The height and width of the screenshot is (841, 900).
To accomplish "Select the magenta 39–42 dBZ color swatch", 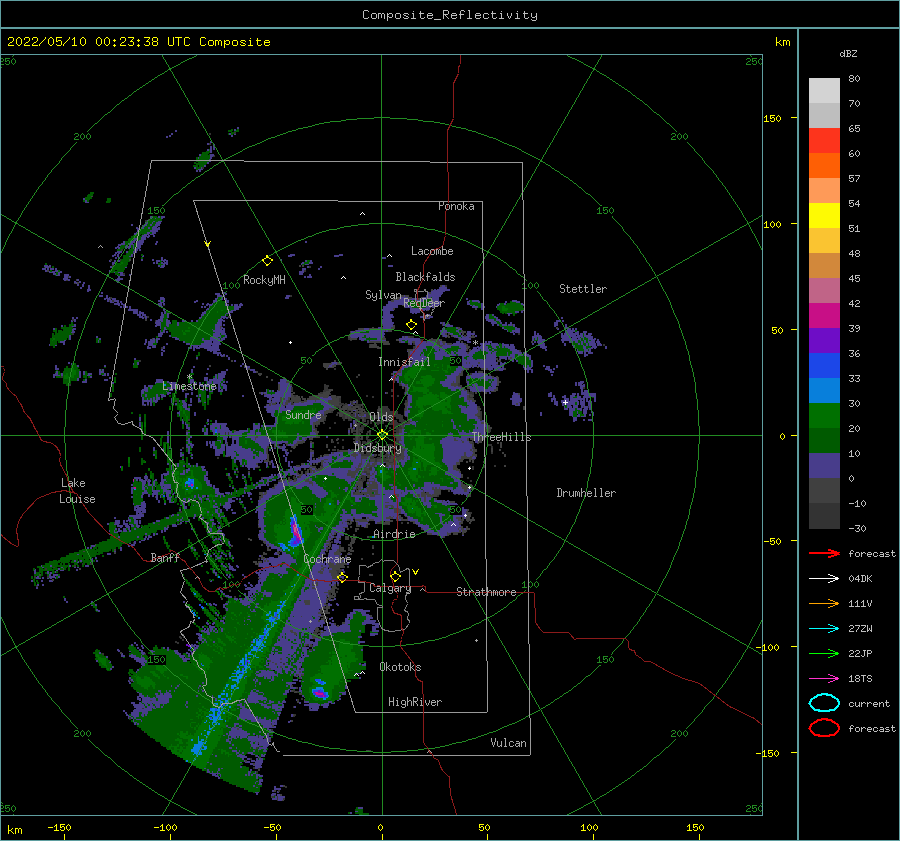I will (824, 315).
